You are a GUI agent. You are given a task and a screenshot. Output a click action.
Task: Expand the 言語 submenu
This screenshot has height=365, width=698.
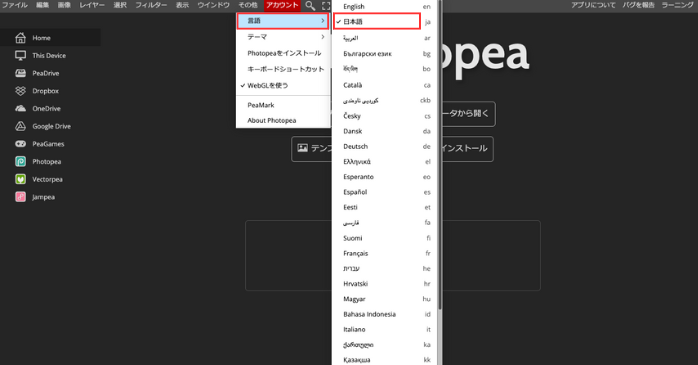click(x=283, y=21)
